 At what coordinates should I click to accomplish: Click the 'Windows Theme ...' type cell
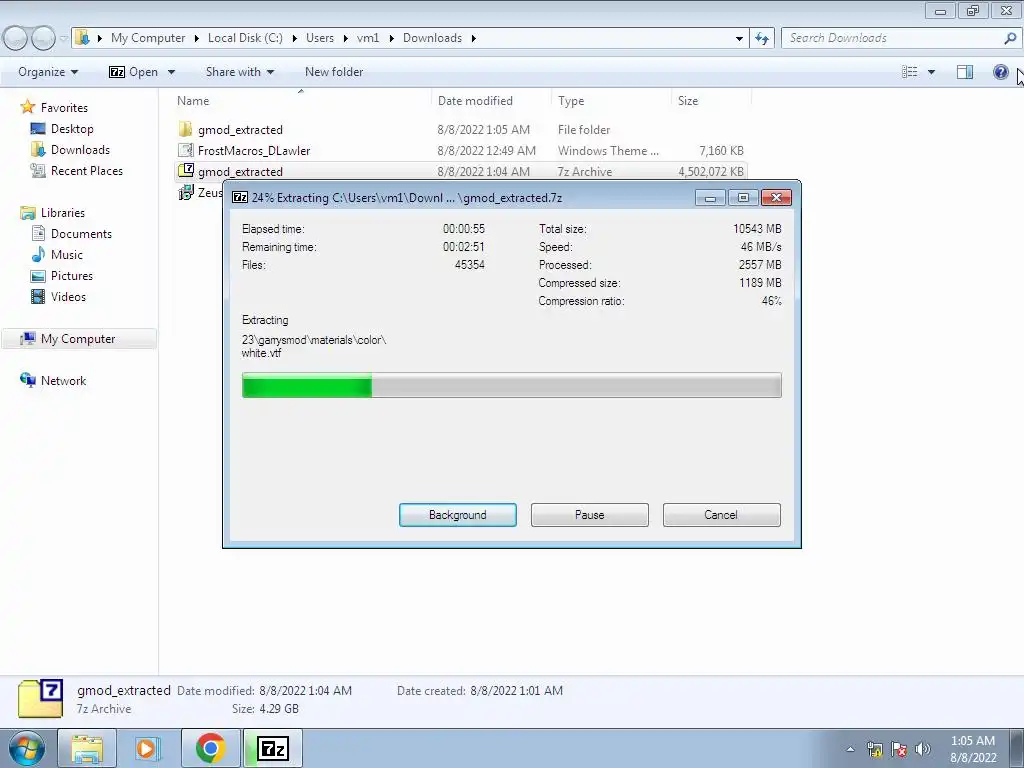[608, 150]
